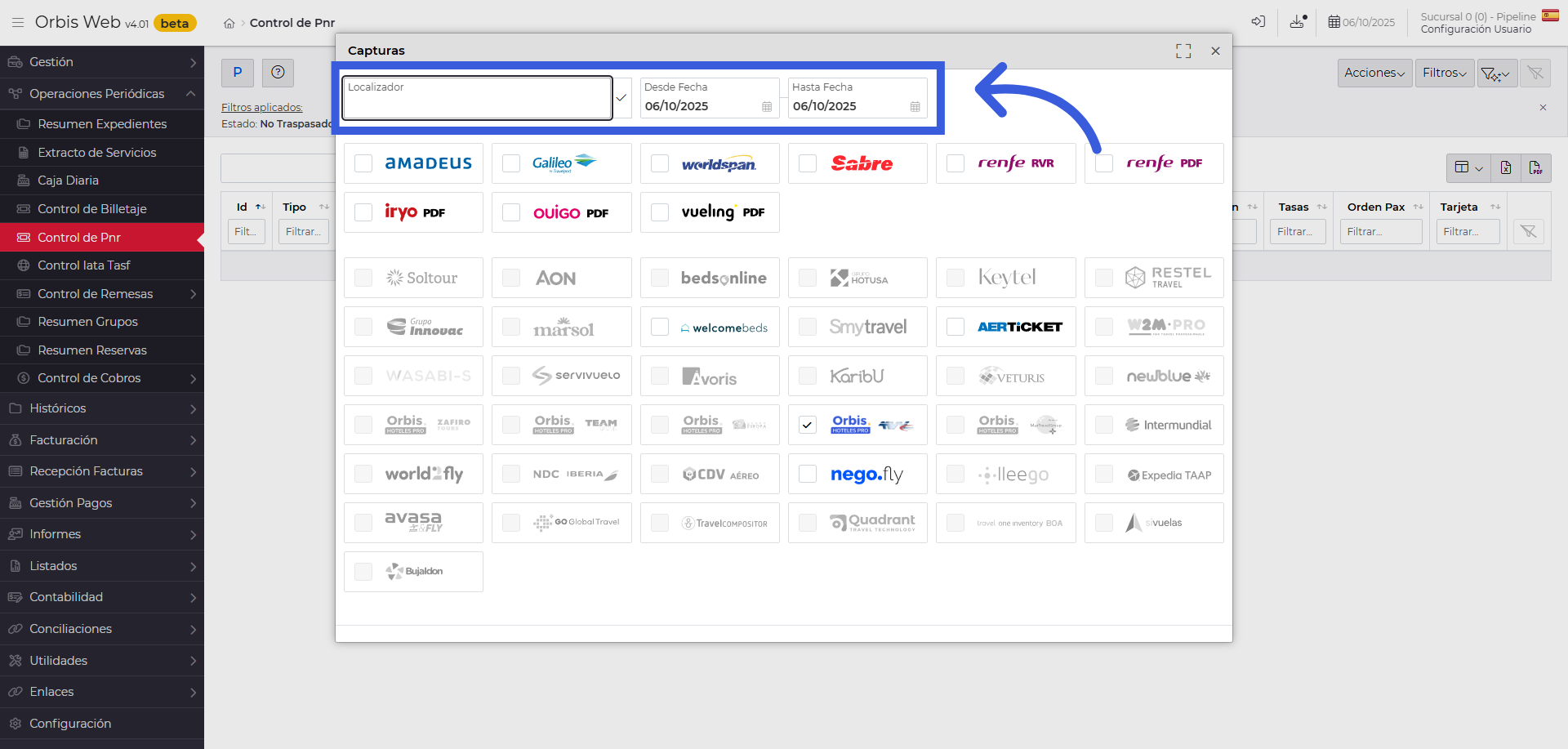Sort by the Id column arrows
The width and height of the screenshot is (1568, 749).
[261, 207]
